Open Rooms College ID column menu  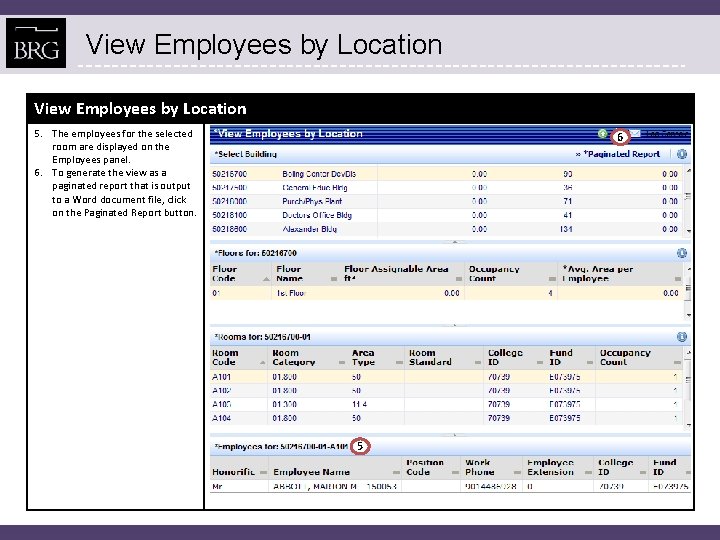[540, 362]
